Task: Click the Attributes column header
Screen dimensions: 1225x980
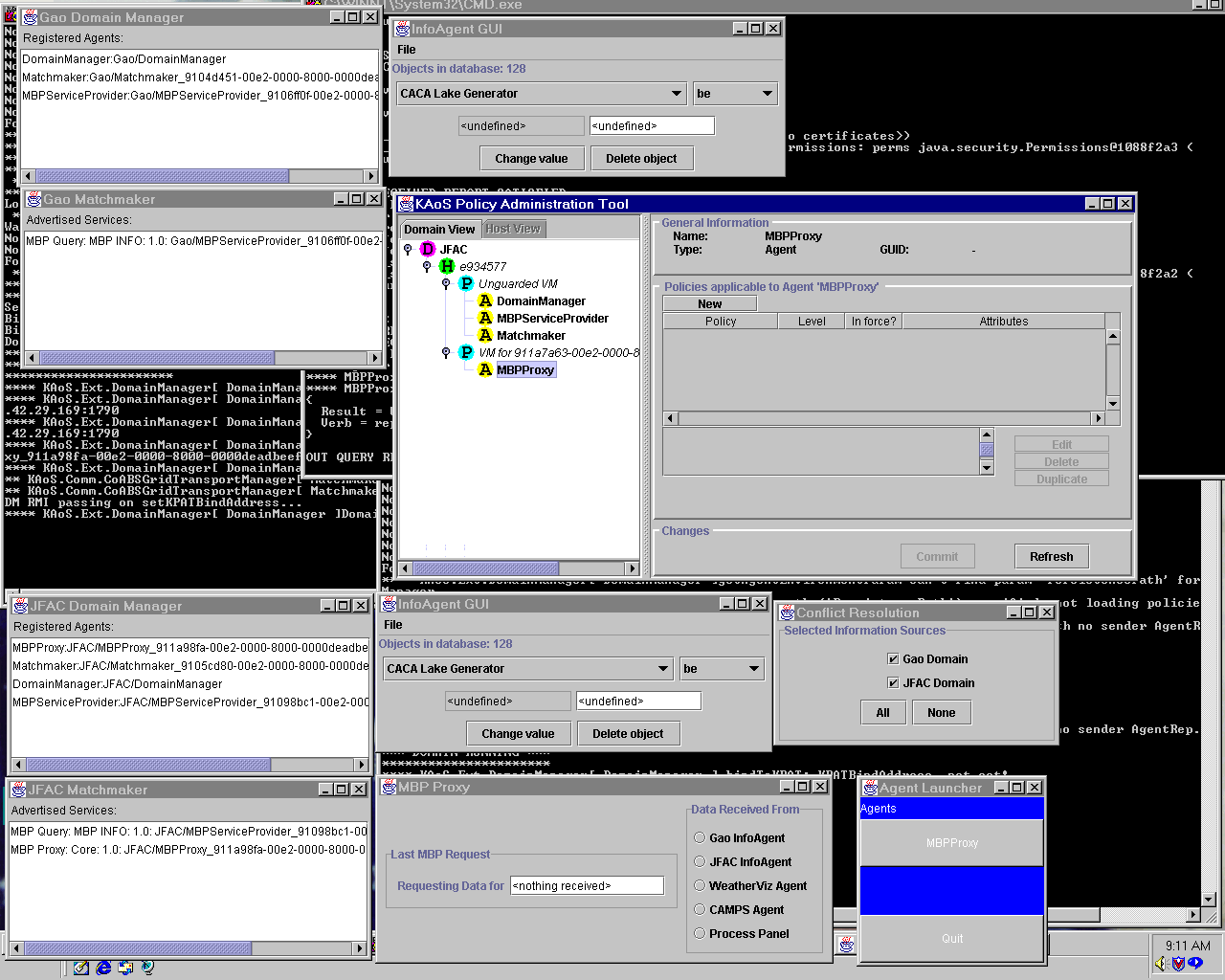Action: (1004, 322)
